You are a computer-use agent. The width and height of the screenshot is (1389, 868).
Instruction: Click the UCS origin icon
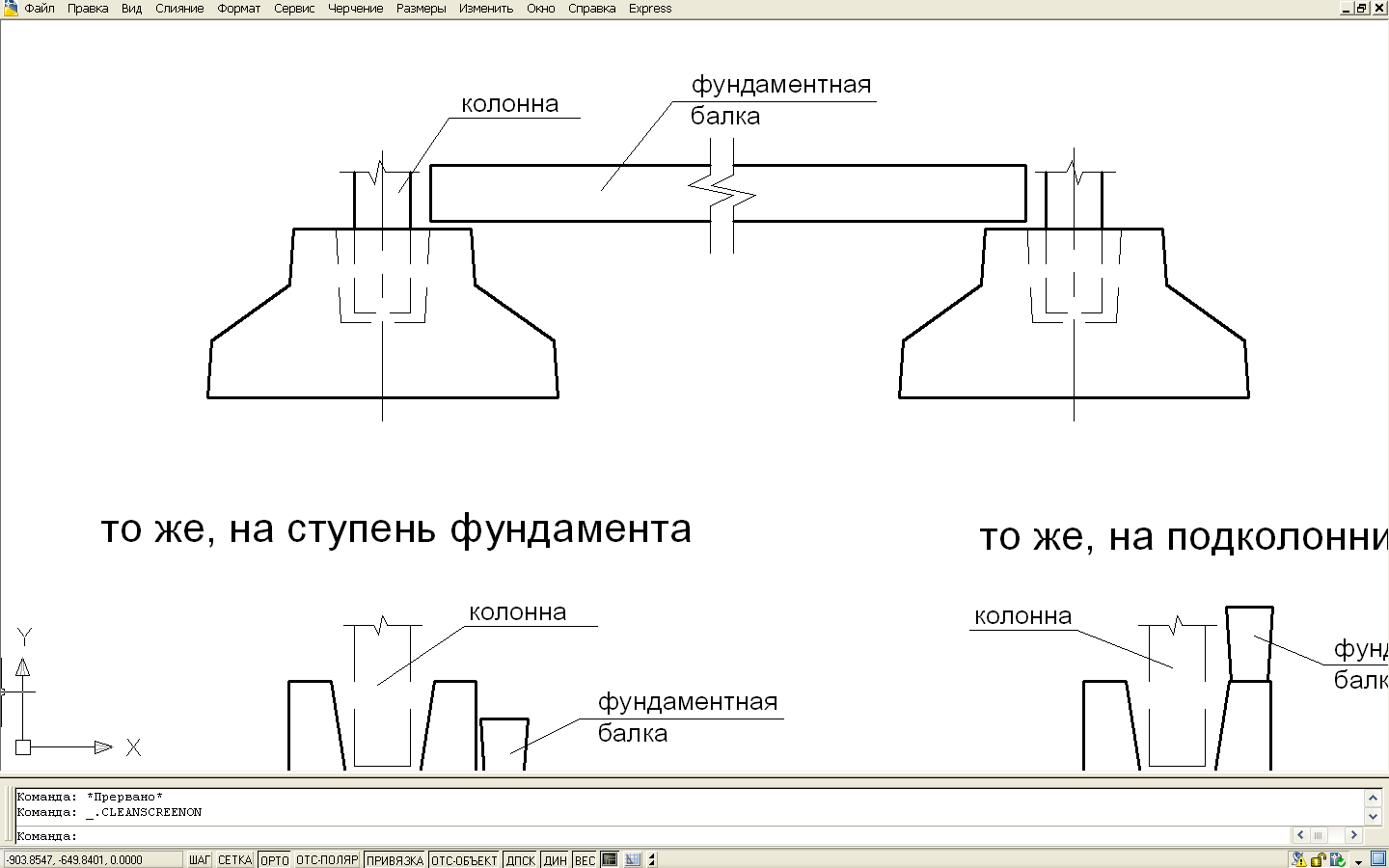[23, 747]
